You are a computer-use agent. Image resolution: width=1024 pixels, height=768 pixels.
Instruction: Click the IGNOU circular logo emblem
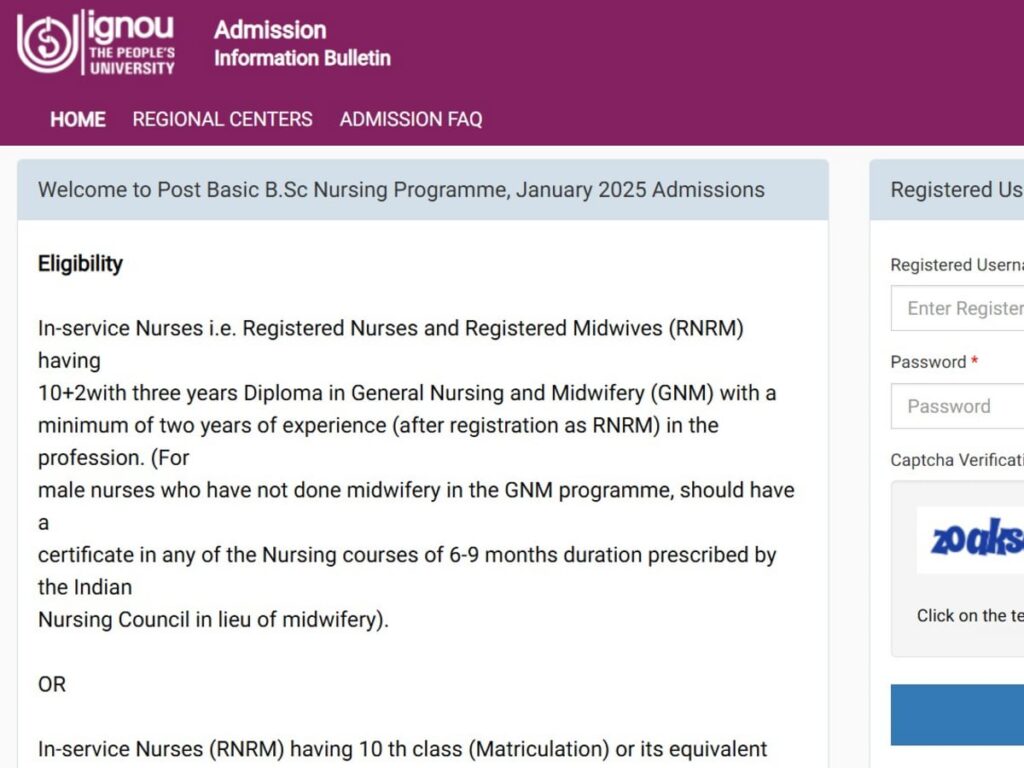coord(46,43)
